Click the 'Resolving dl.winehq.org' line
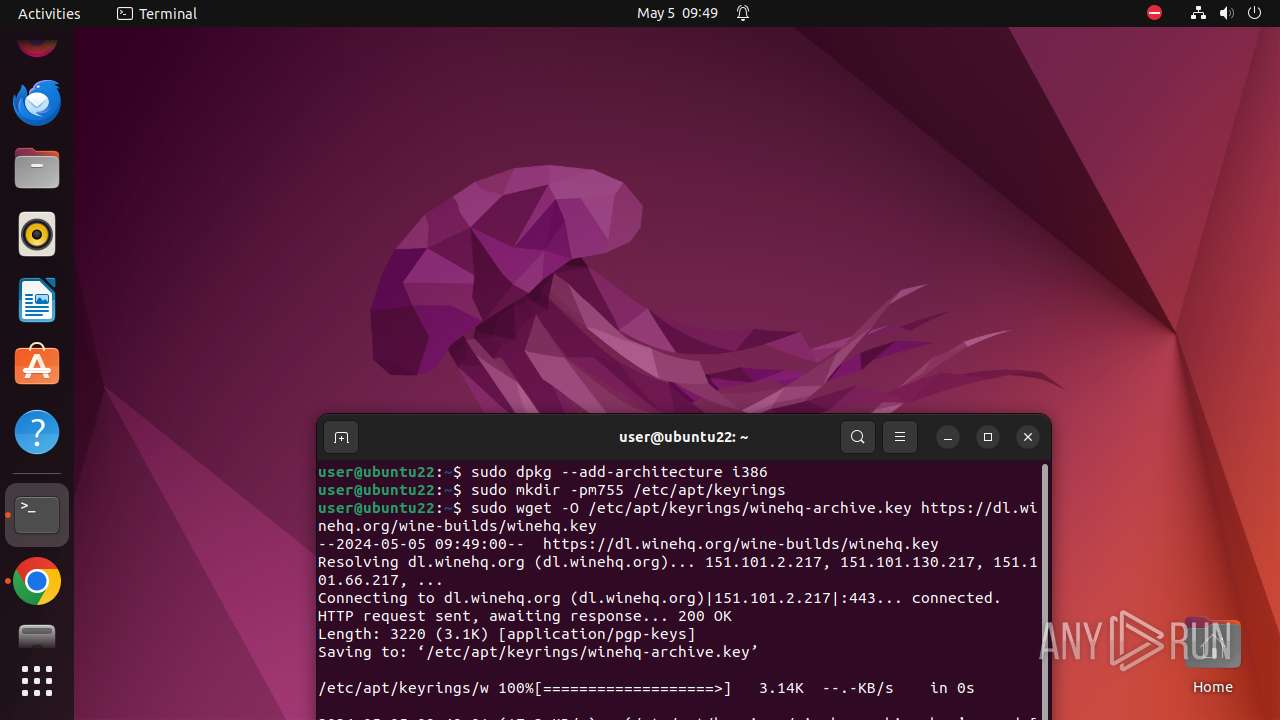Screen dimensions: 1280x720 click(678, 571)
